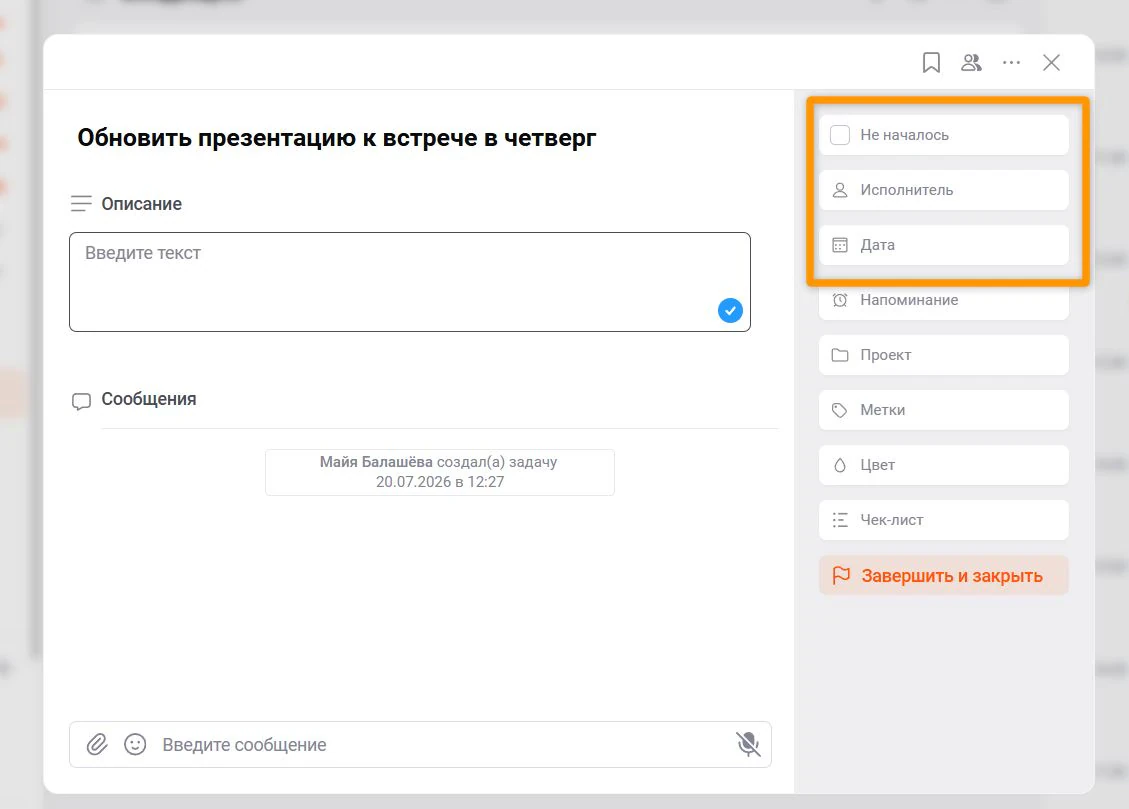Pick a task color via 'Цвет'
This screenshot has width=1129, height=809.
943,465
